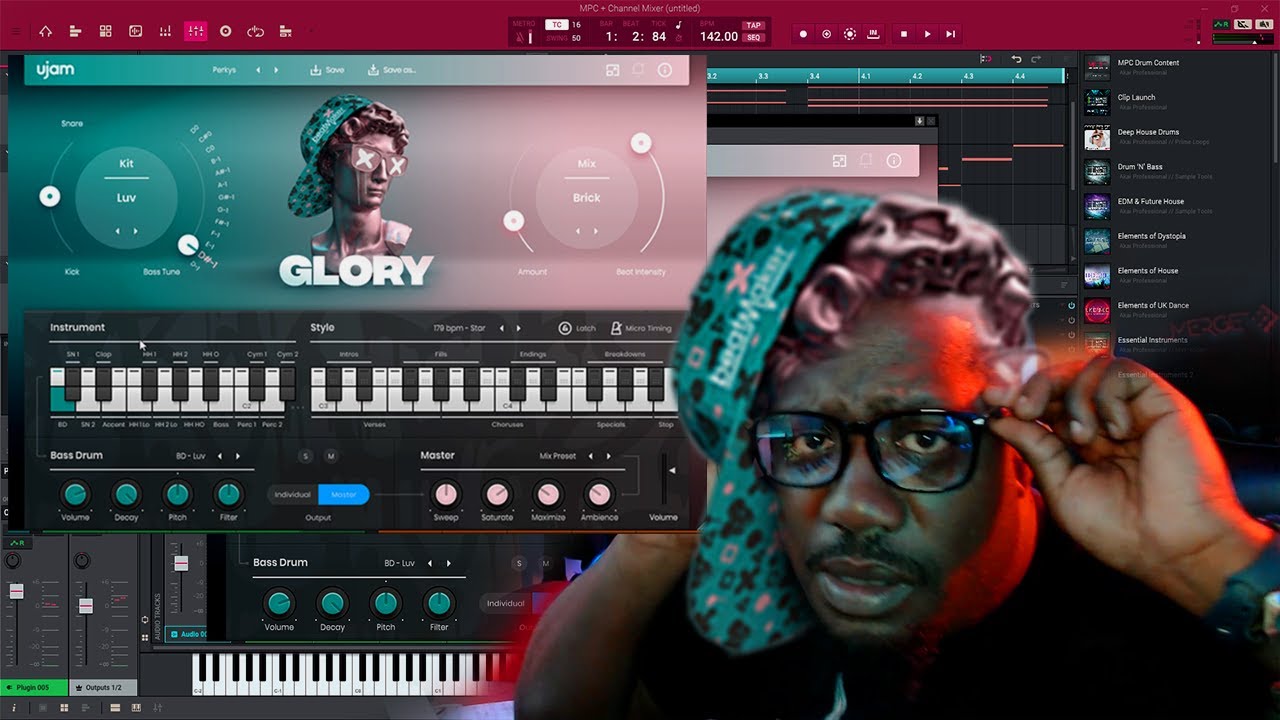
Task: Select next preset arrow beside Perkys
Action: (x=277, y=70)
